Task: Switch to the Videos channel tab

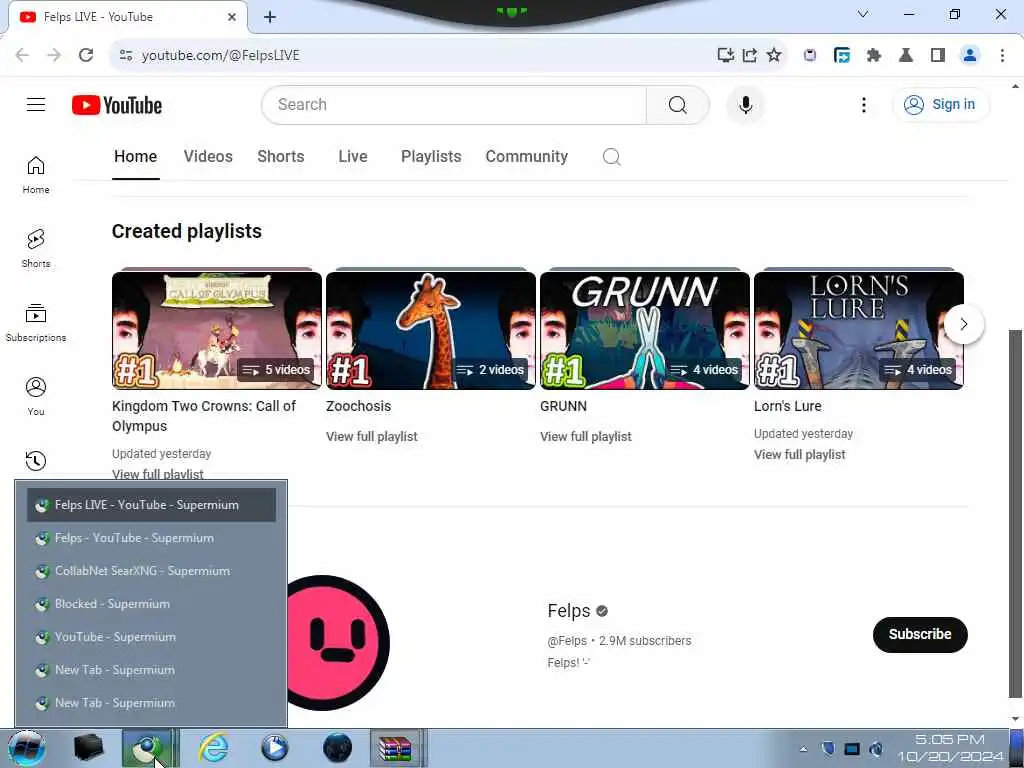Action: pyautogui.click(x=208, y=157)
